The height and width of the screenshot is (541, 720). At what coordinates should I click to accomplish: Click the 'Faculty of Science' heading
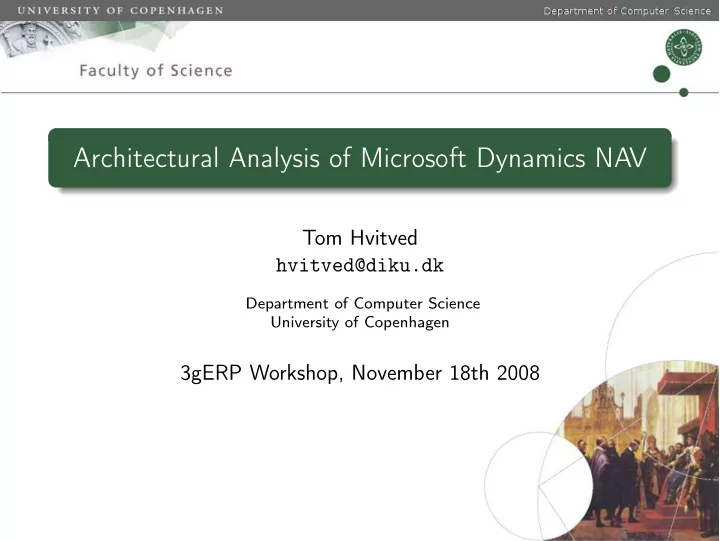pos(156,71)
